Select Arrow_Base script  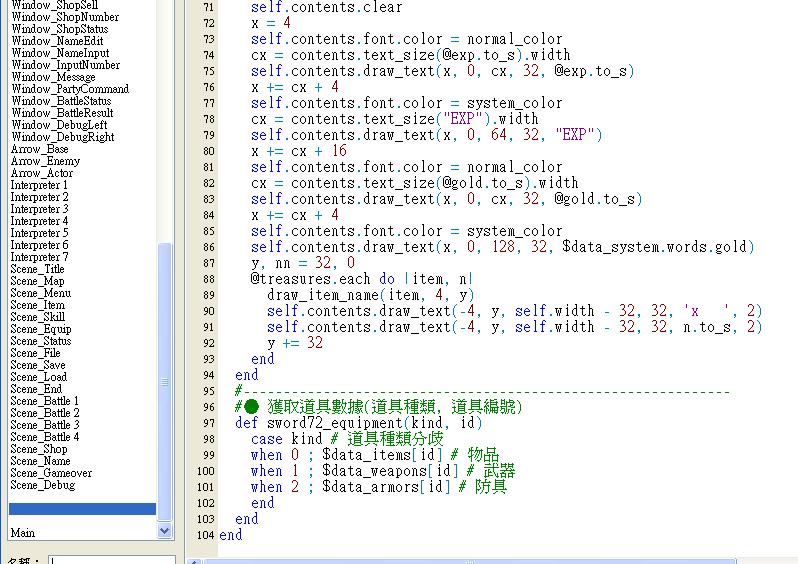(39, 149)
